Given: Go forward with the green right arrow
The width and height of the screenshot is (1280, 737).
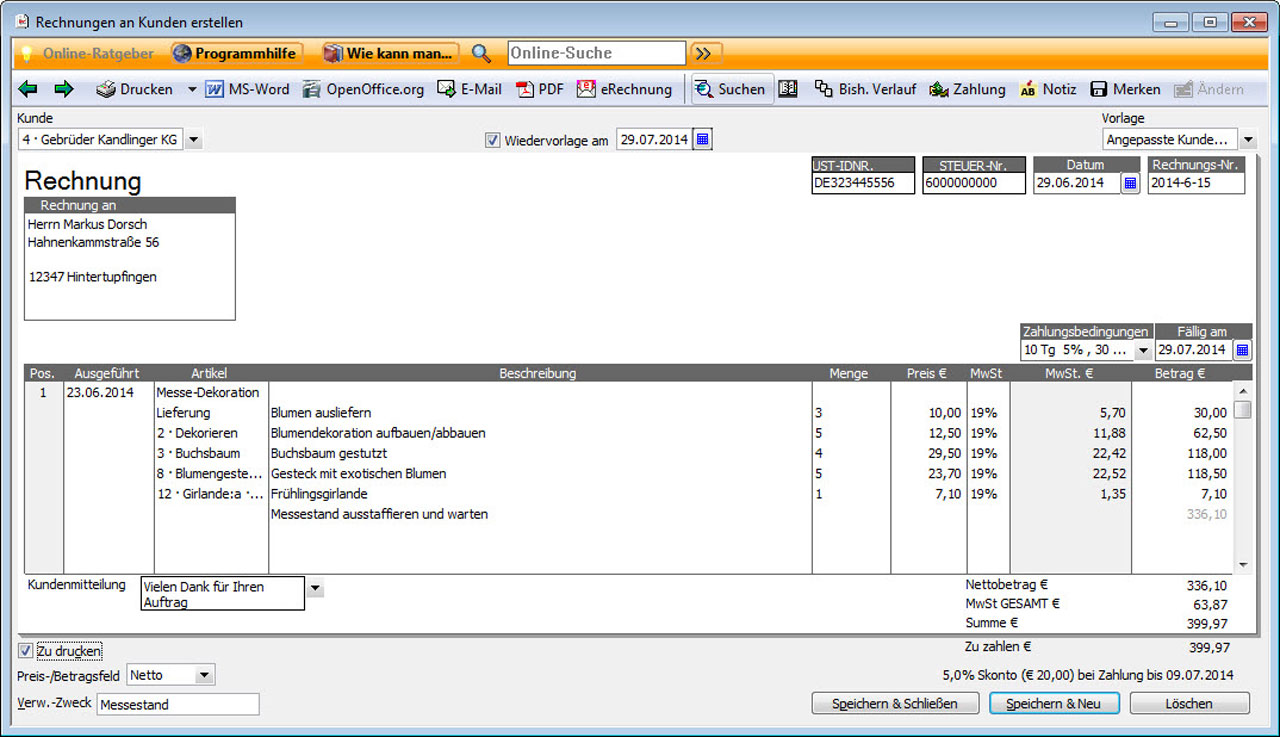Looking at the screenshot, I should [x=64, y=89].
